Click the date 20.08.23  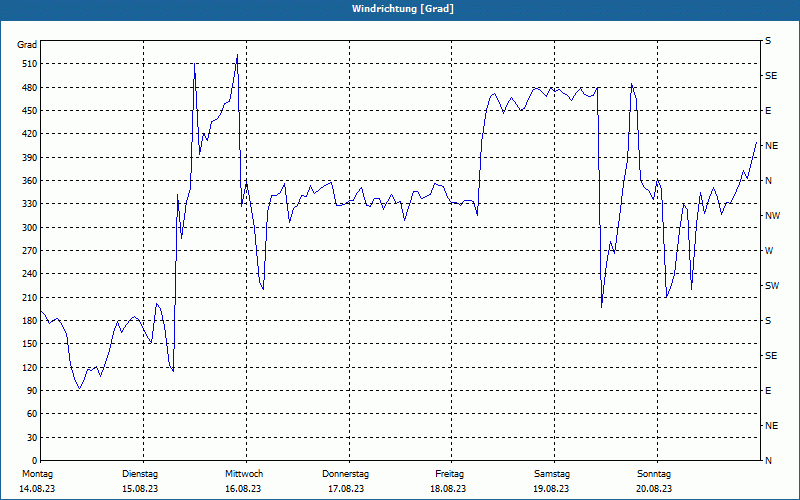pyautogui.click(x=654, y=489)
